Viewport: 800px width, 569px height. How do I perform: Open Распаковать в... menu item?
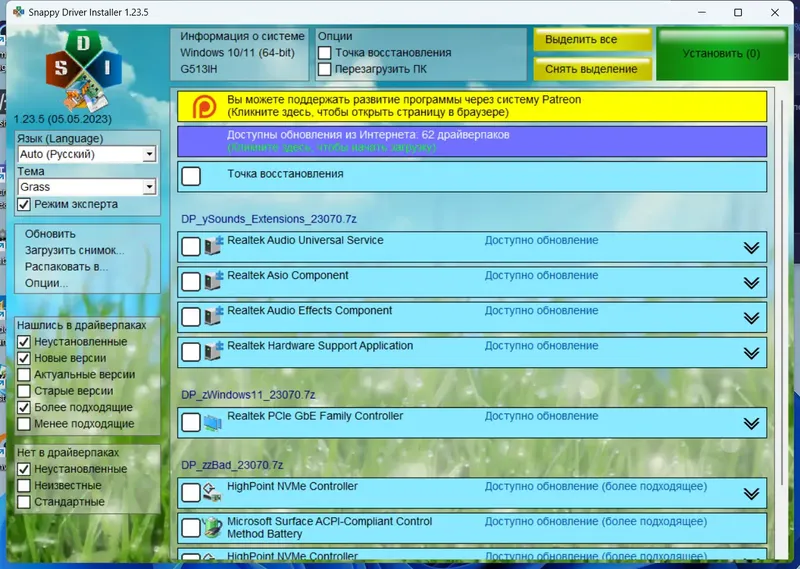point(66,266)
